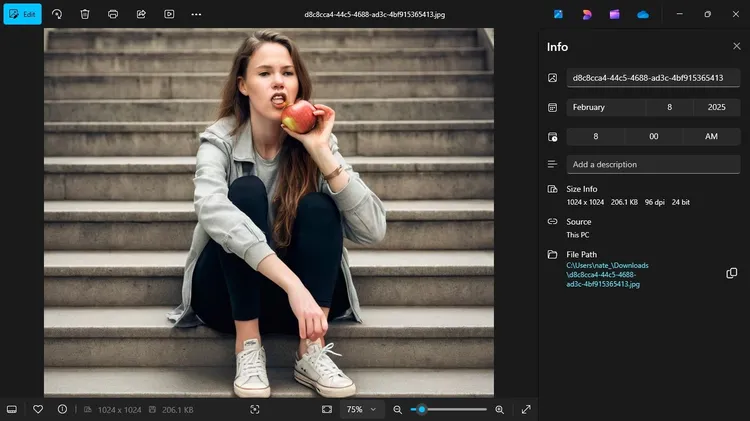Click the Edit button
The height and width of the screenshot is (421, 750).
click(x=22, y=14)
